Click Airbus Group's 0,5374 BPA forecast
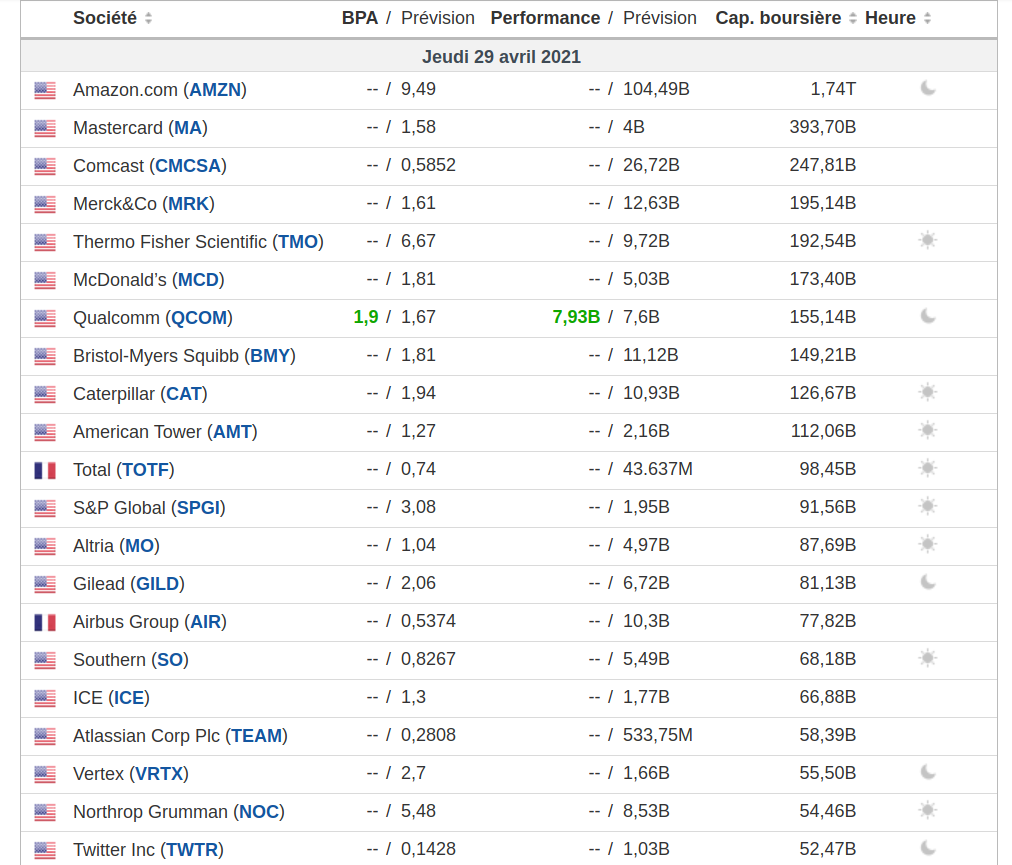This screenshot has width=1012, height=865. [429, 621]
